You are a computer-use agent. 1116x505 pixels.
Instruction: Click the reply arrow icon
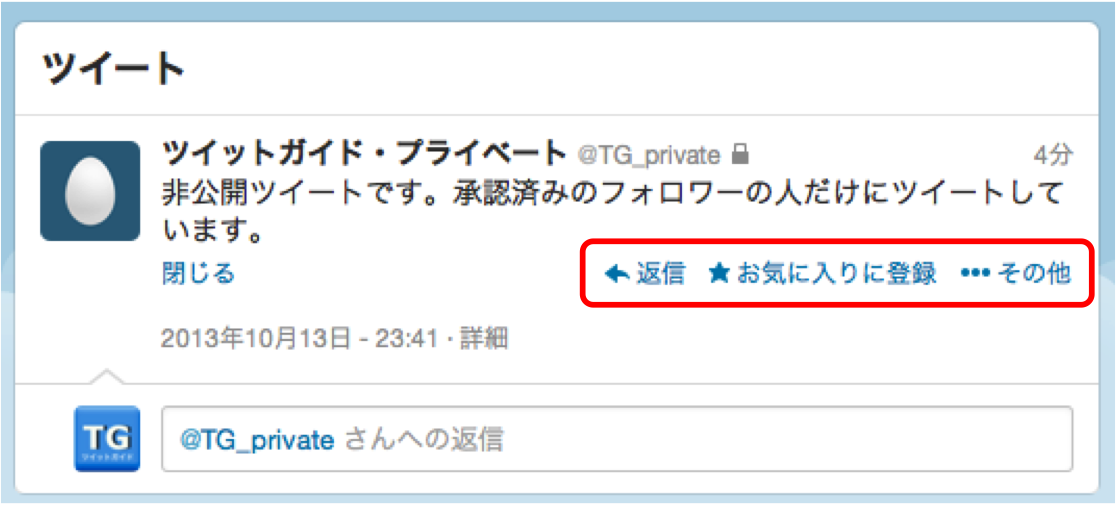tap(616, 274)
